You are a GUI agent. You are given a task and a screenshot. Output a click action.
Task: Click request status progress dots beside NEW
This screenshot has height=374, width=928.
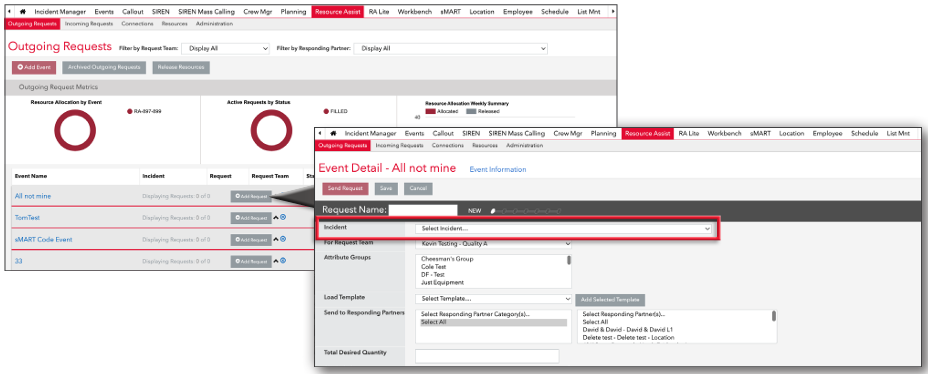click(526, 210)
